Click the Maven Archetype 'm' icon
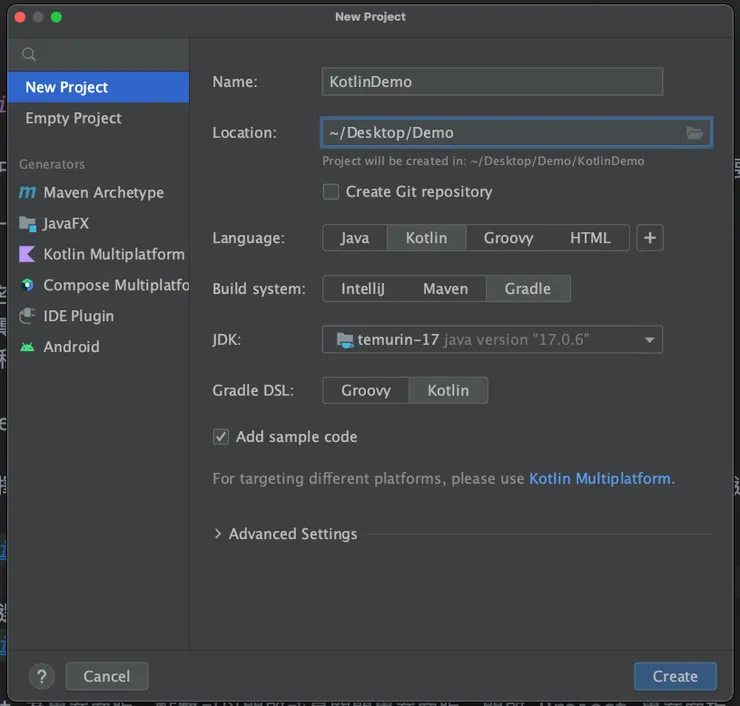Image resolution: width=740 pixels, height=706 pixels. pos(27,192)
